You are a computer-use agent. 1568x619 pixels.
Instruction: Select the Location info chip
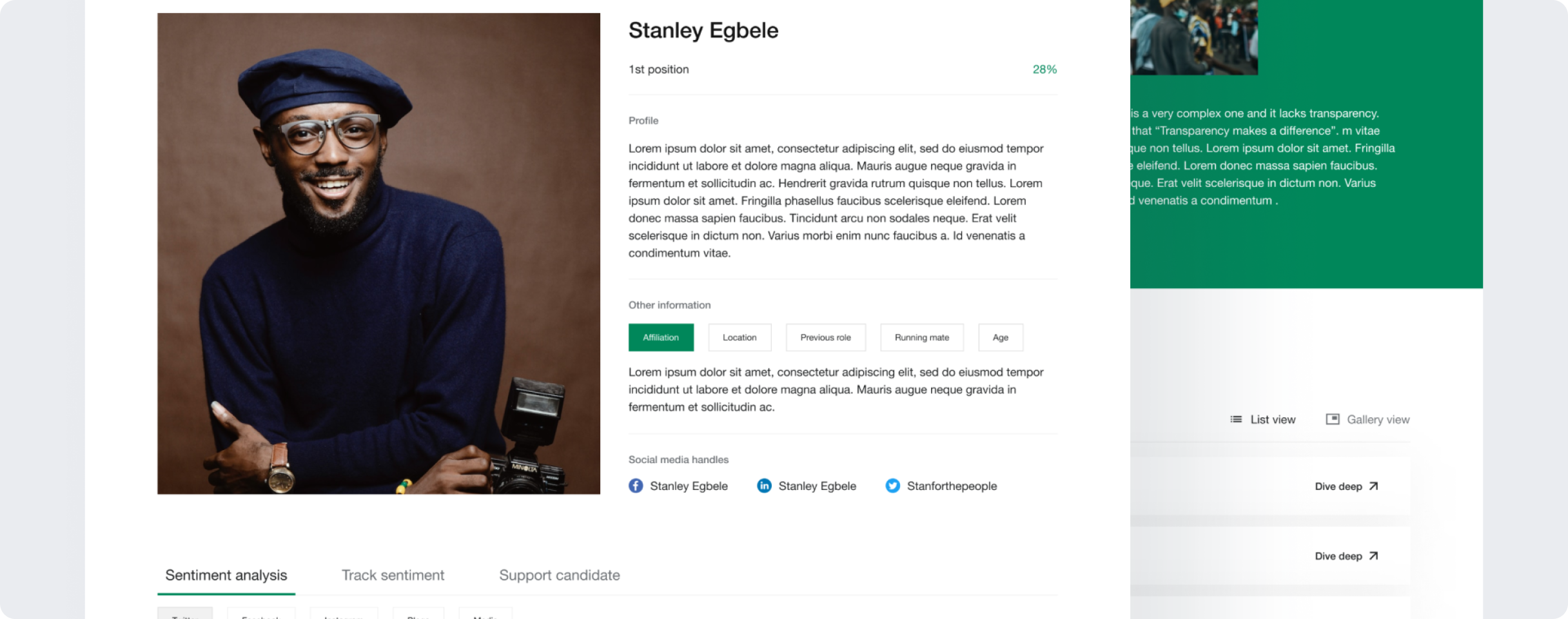tap(740, 337)
